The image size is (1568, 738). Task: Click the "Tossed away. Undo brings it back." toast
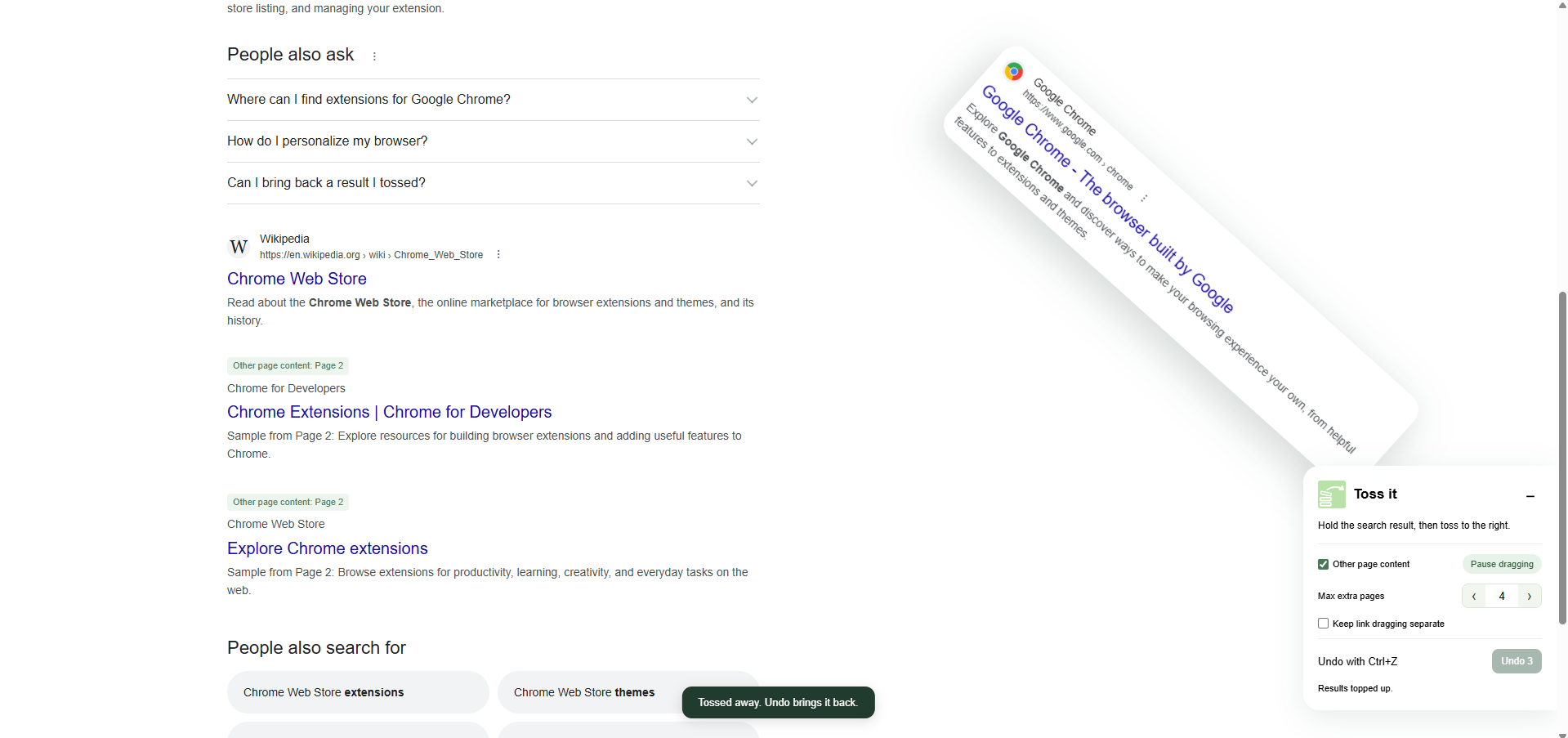click(x=778, y=703)
